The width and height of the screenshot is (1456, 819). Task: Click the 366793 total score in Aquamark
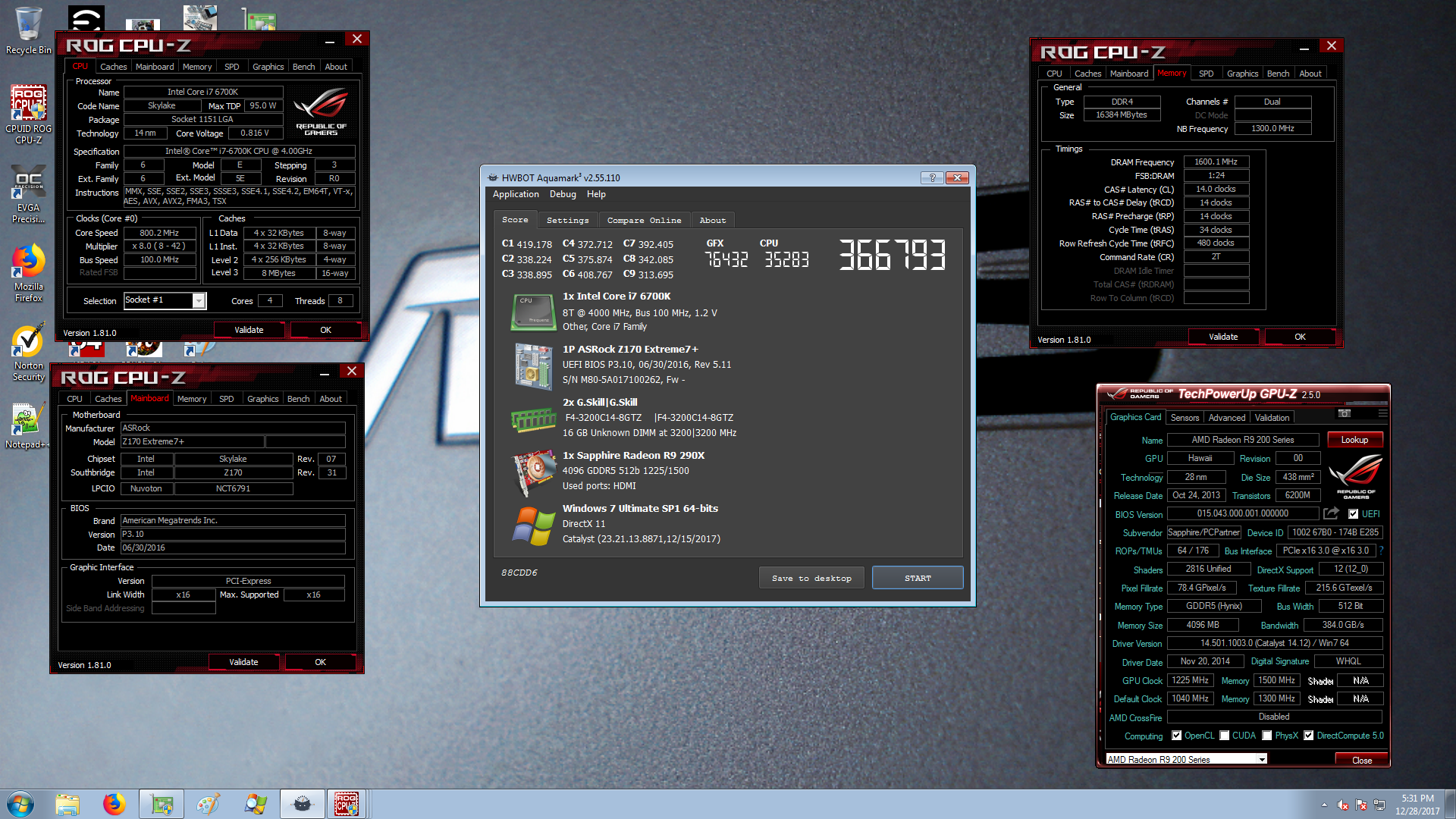(893, 255)
